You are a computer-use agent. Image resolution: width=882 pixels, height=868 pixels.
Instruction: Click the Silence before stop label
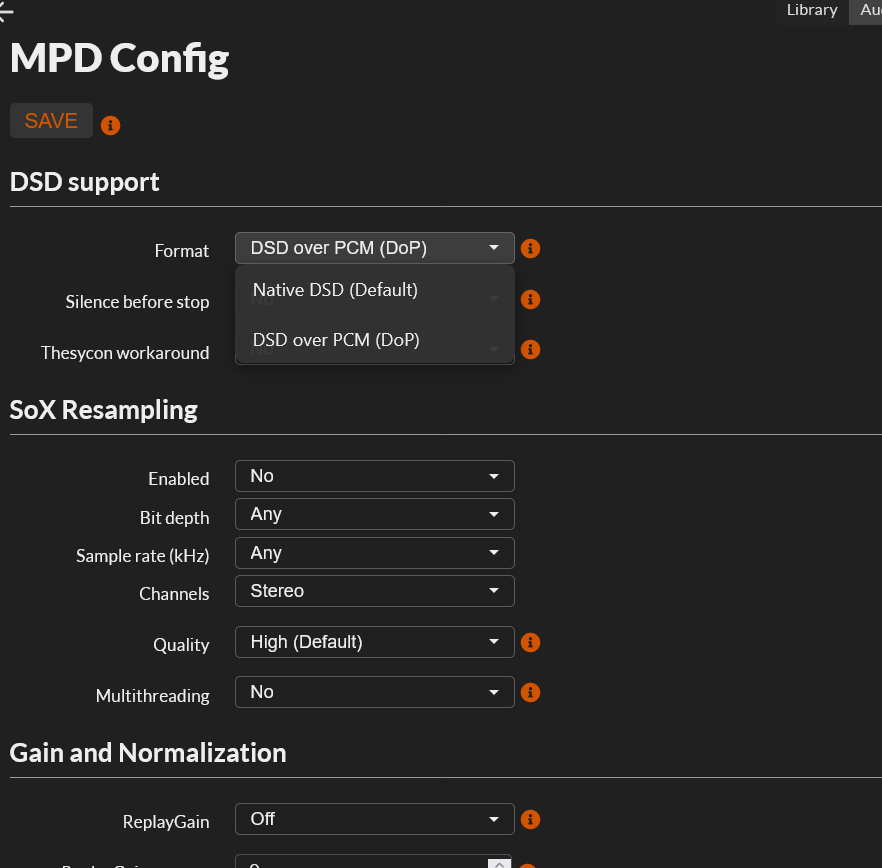point(137,302)
